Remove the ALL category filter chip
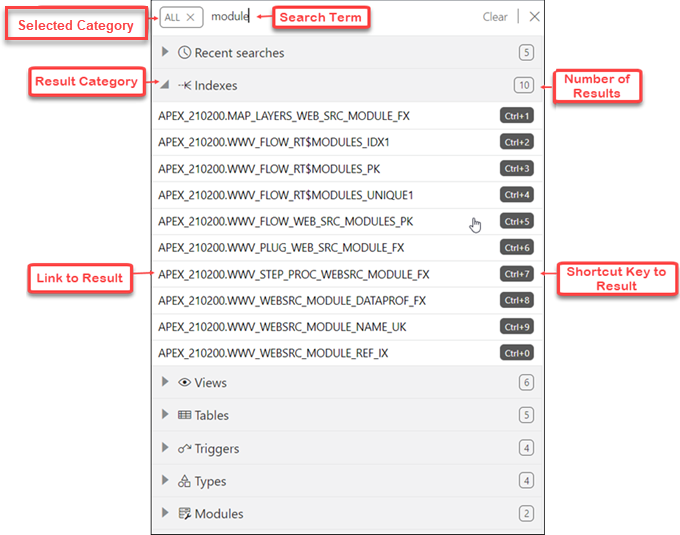This screenshot has height=535, width=680. coord(190,17)
